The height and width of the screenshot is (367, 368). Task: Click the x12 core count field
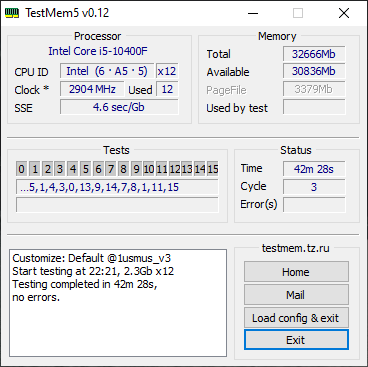(167, 71)
